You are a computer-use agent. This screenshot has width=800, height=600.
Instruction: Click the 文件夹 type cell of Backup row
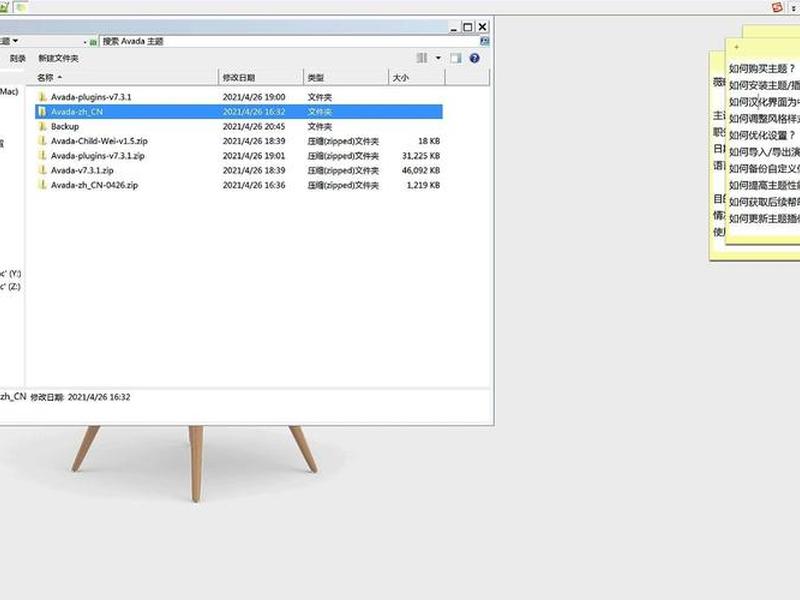coord(319,127)
